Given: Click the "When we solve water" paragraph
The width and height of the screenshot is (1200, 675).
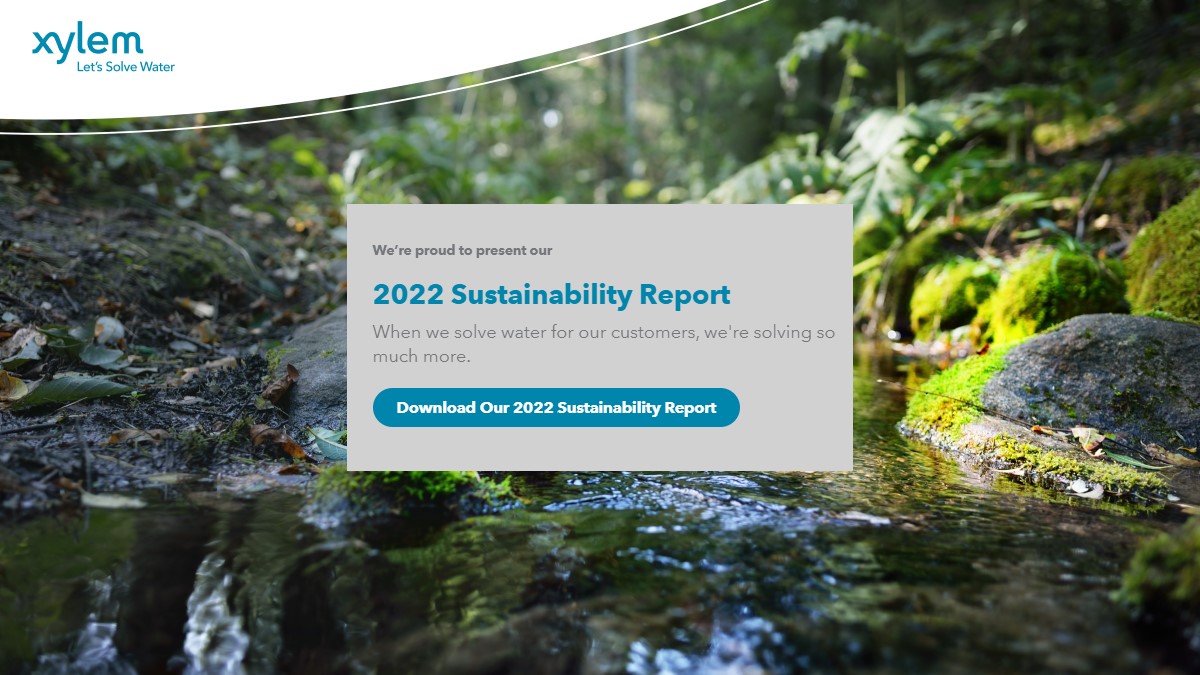Looking at the screenshot, I should pos(603,343).
